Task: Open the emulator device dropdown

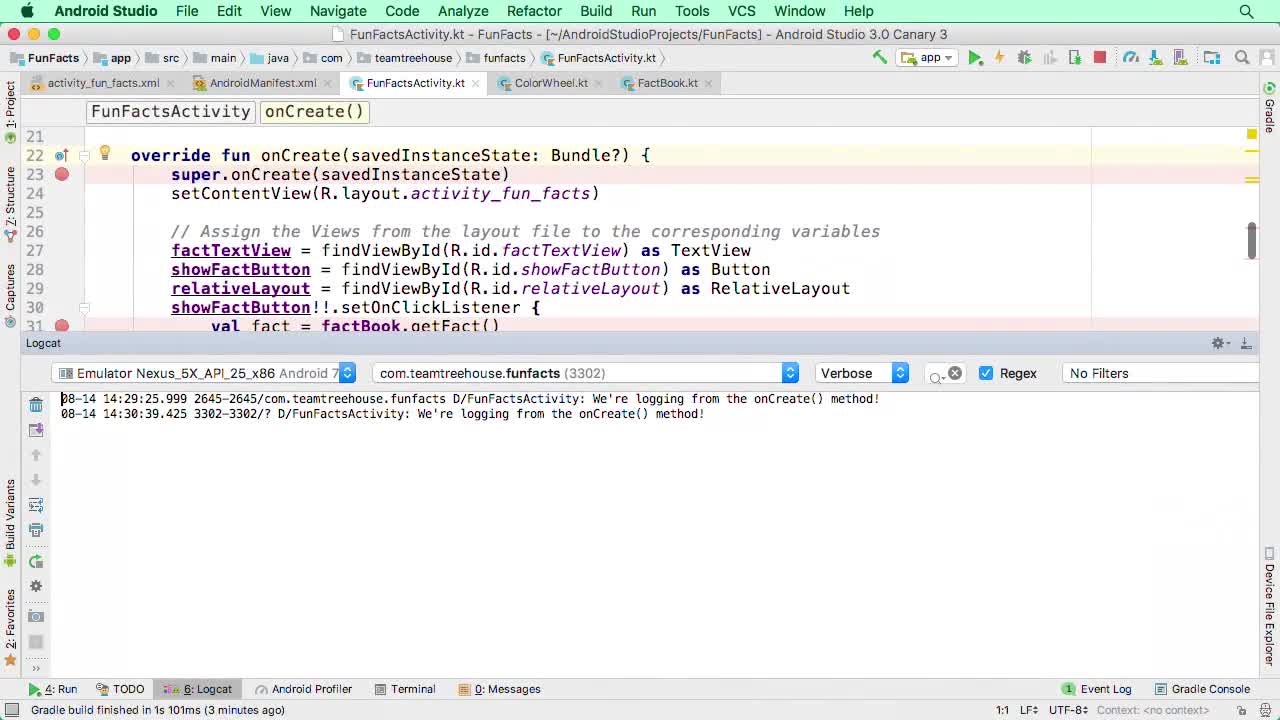Action: (x=206, y=373)
